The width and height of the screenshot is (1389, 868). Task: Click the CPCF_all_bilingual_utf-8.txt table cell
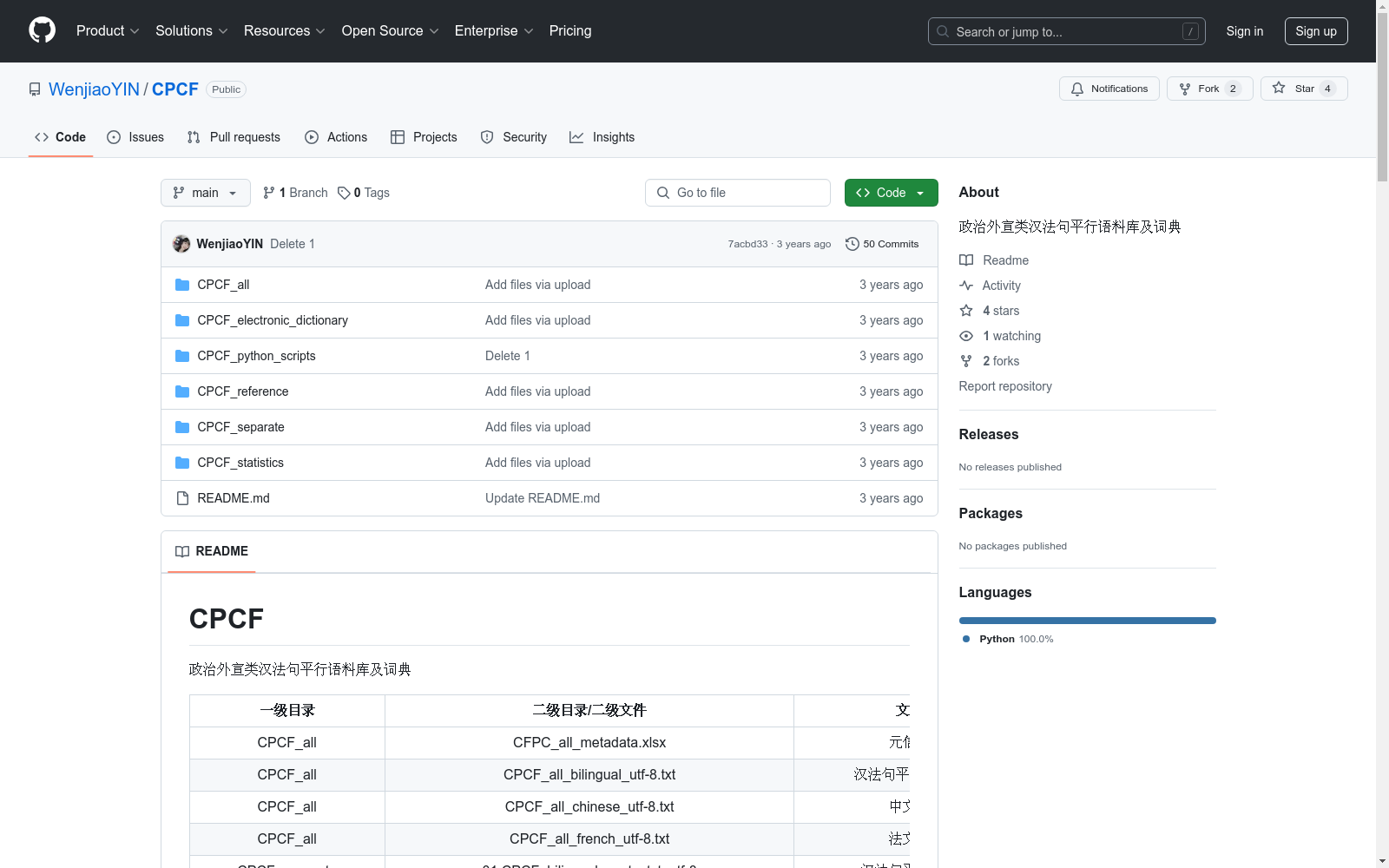click(x=589, y=775)
